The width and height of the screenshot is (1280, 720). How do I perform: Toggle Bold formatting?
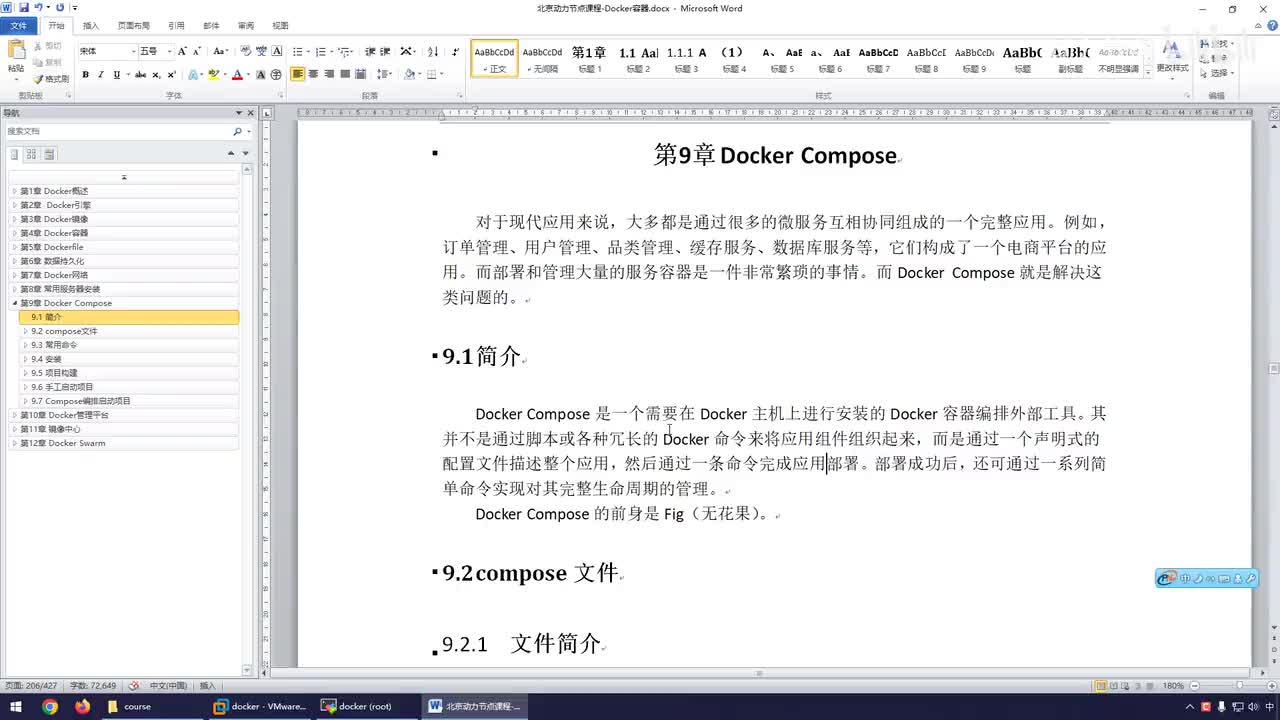coord(85,75)
